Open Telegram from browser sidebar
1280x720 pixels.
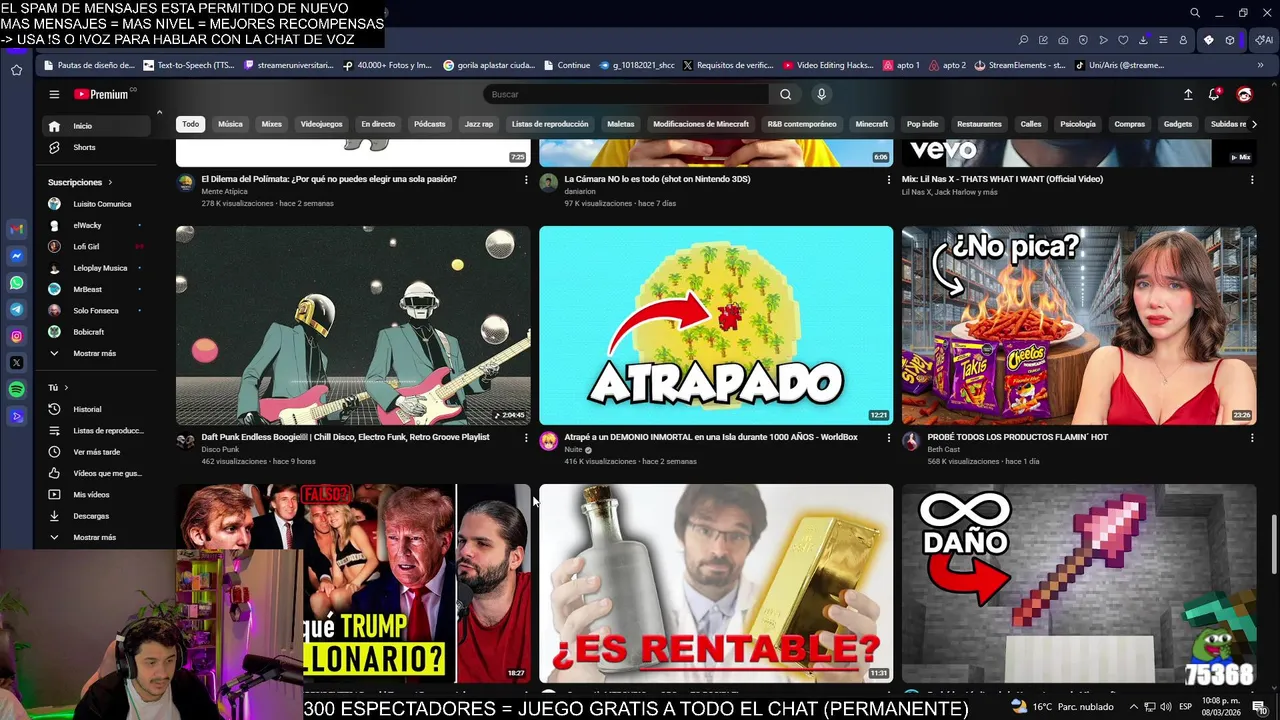coord(17,310)
